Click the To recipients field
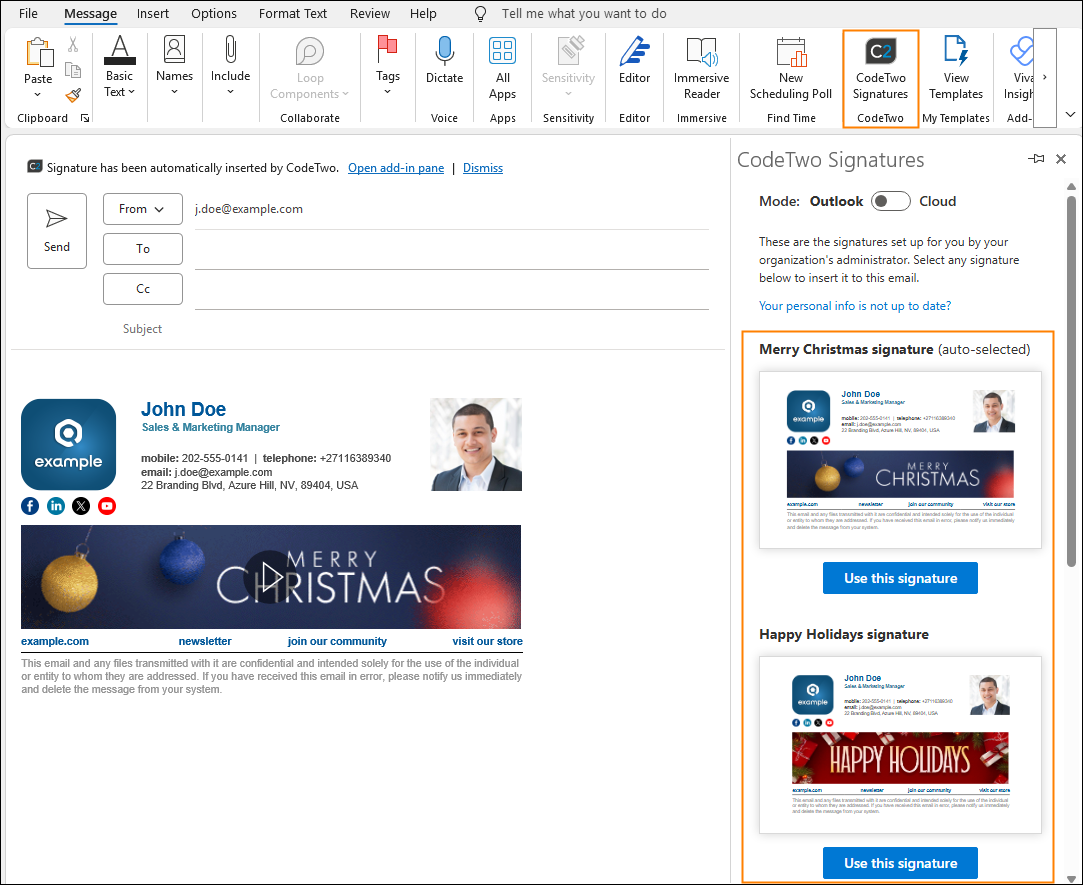Screen dimensions: 1083x885 (x=452, y=249)
